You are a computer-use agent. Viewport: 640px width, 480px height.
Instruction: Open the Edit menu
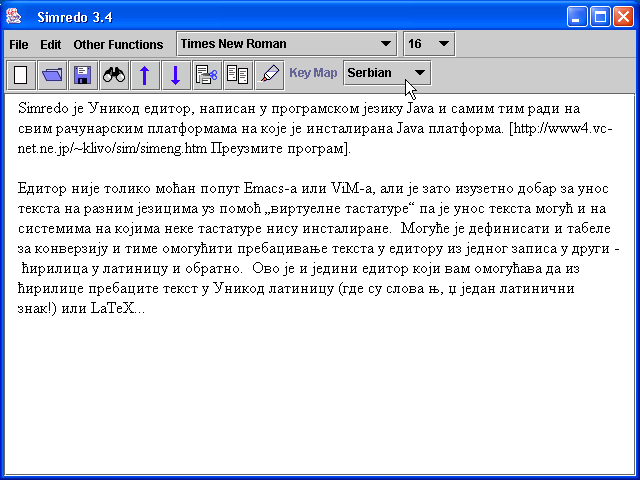coord(51,45)
